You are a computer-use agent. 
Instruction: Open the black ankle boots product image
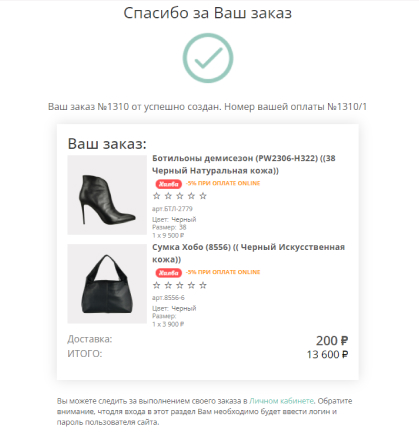click(x=107, y=195)
